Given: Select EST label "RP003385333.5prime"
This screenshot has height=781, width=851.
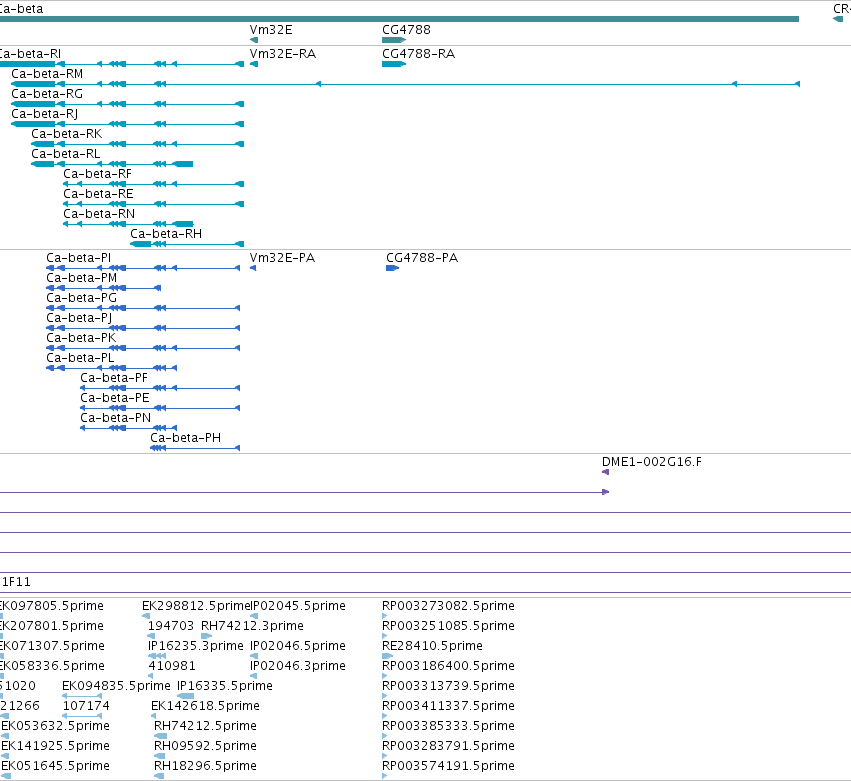Looking at the screenshot, I should click(448, 727).
